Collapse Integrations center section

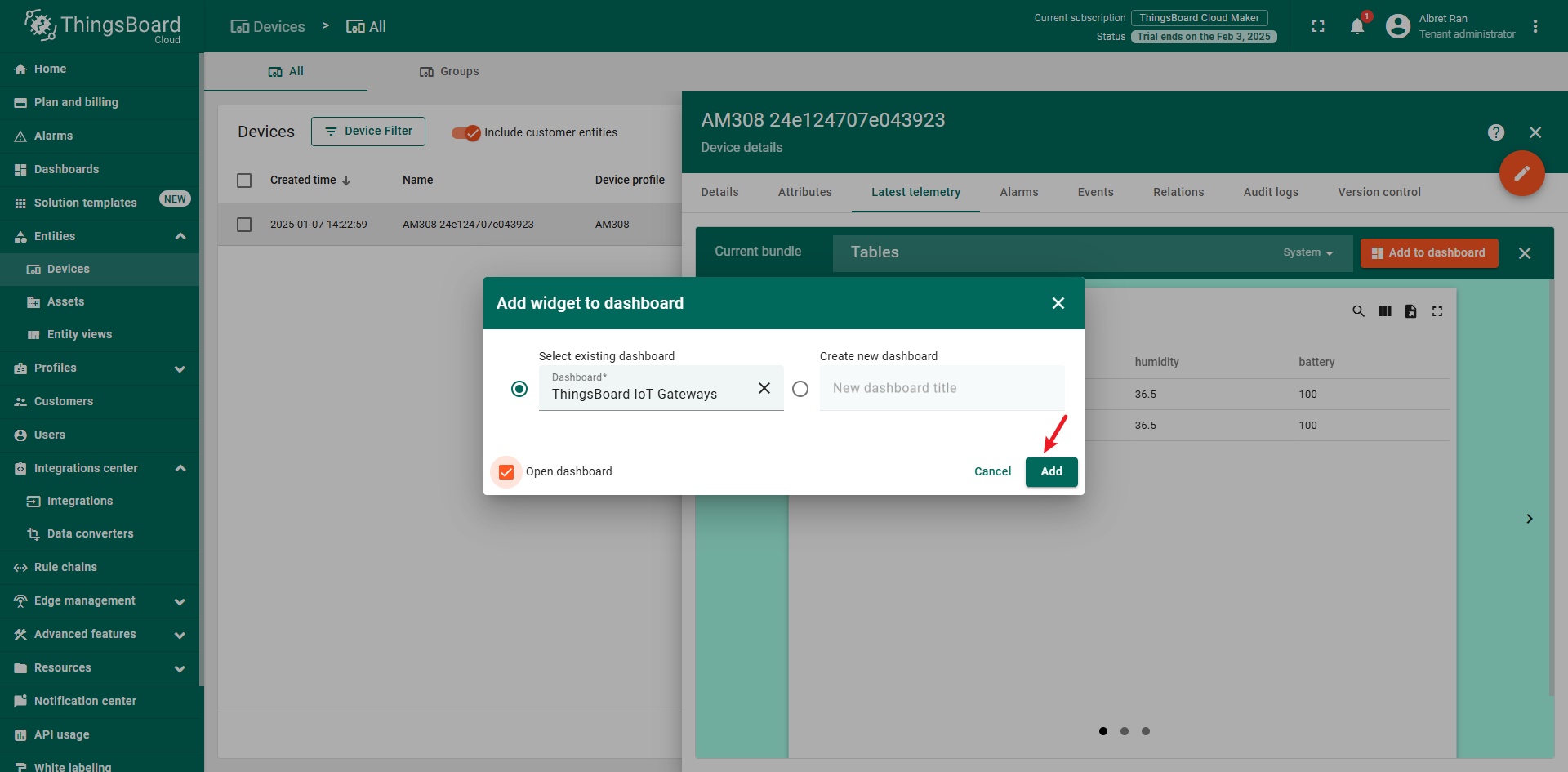(180, 468)
